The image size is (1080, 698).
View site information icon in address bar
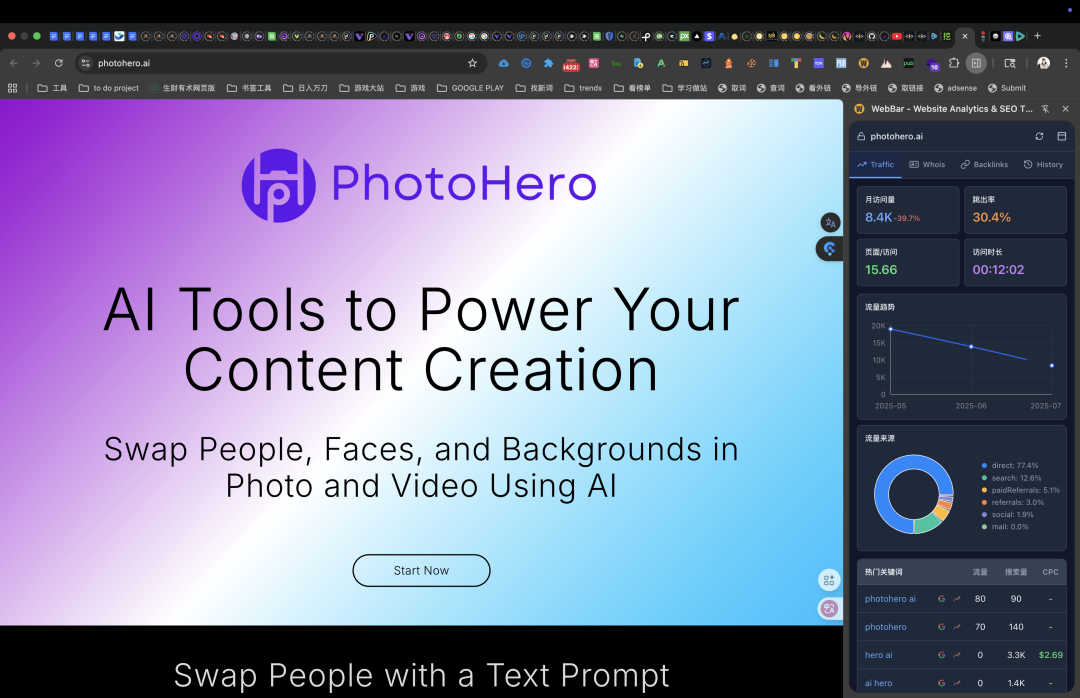(x=85, y=63)
